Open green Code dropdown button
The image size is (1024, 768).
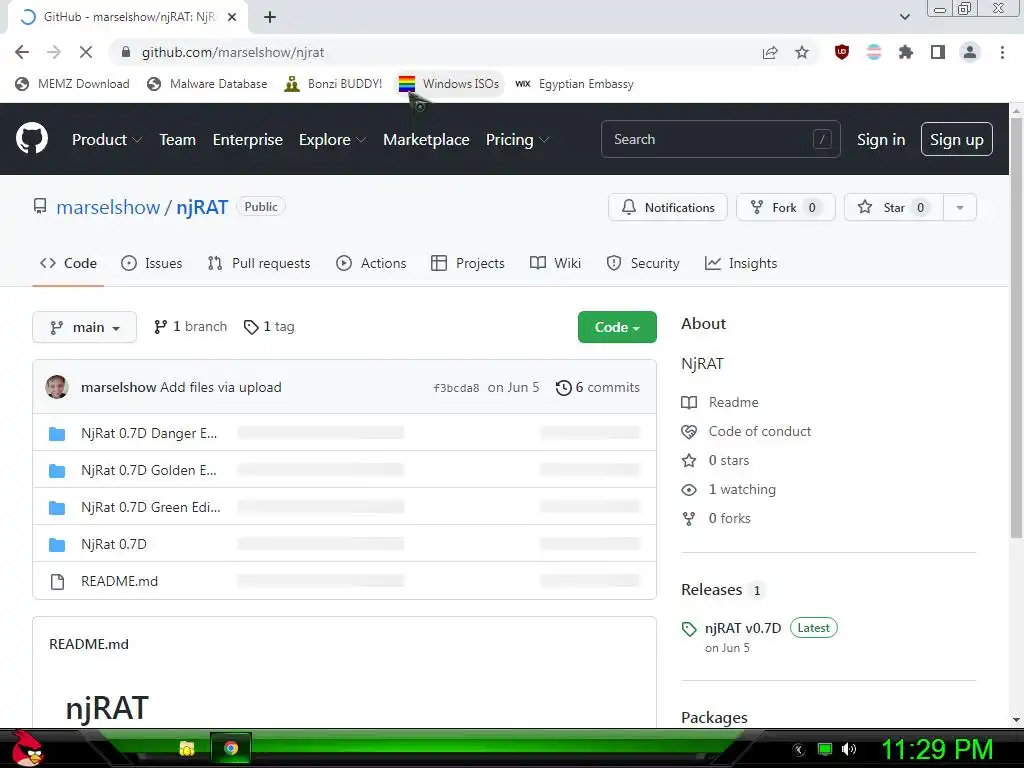(616, 327)
